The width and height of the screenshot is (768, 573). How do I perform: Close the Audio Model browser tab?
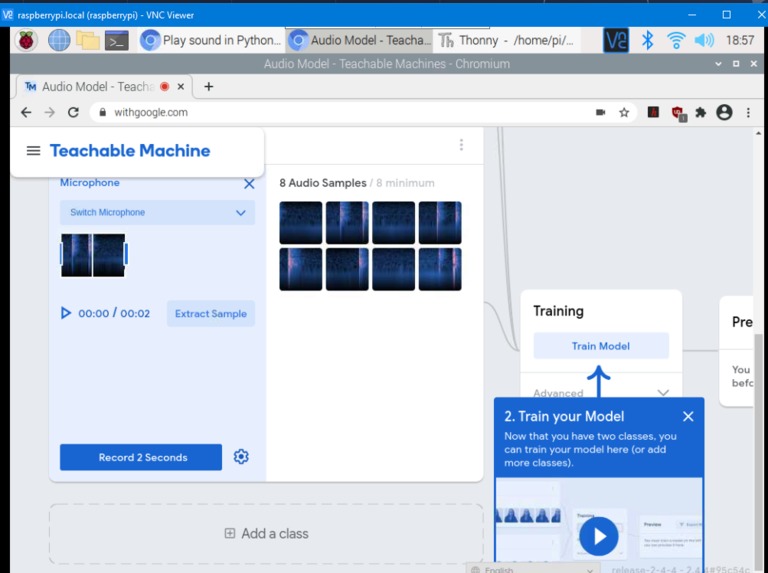pyautogui.click(x=181, y=87)
